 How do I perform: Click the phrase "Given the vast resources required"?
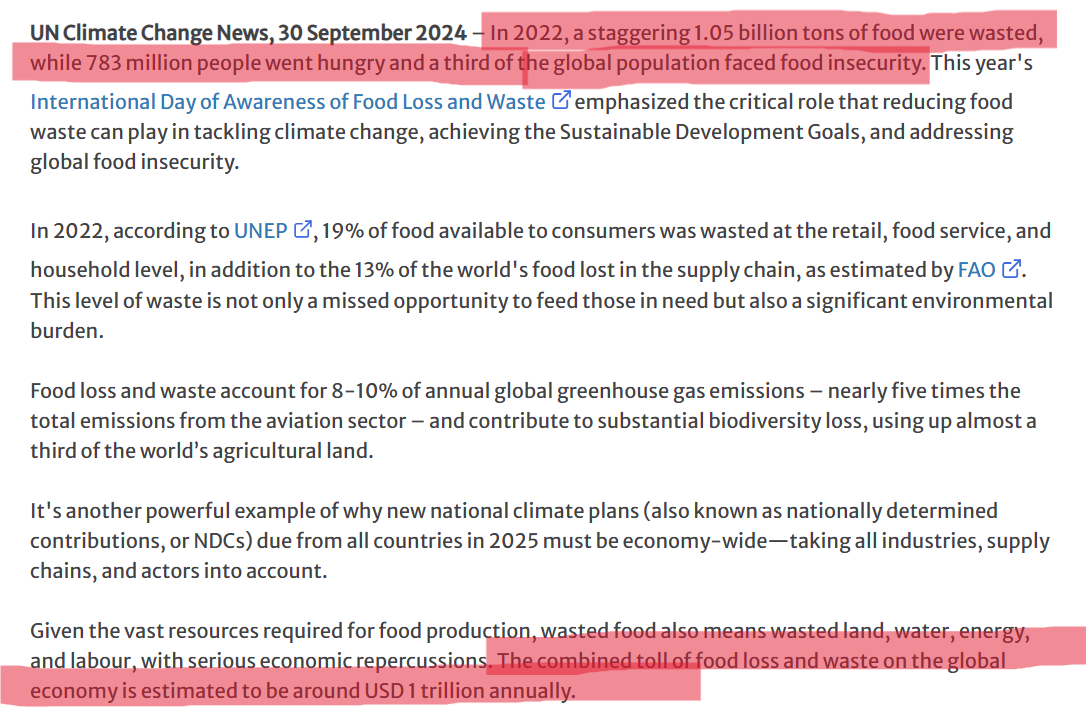pos(186,631)
